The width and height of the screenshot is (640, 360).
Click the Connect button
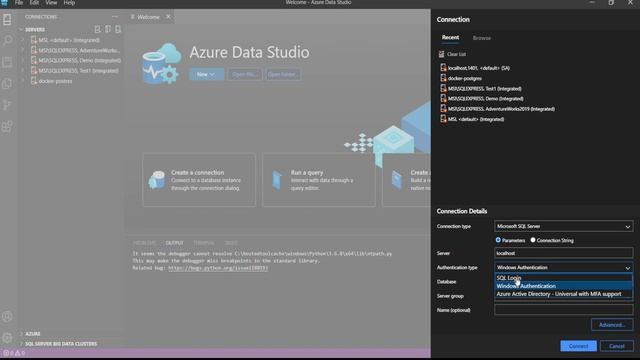click(x=578, y=346)
